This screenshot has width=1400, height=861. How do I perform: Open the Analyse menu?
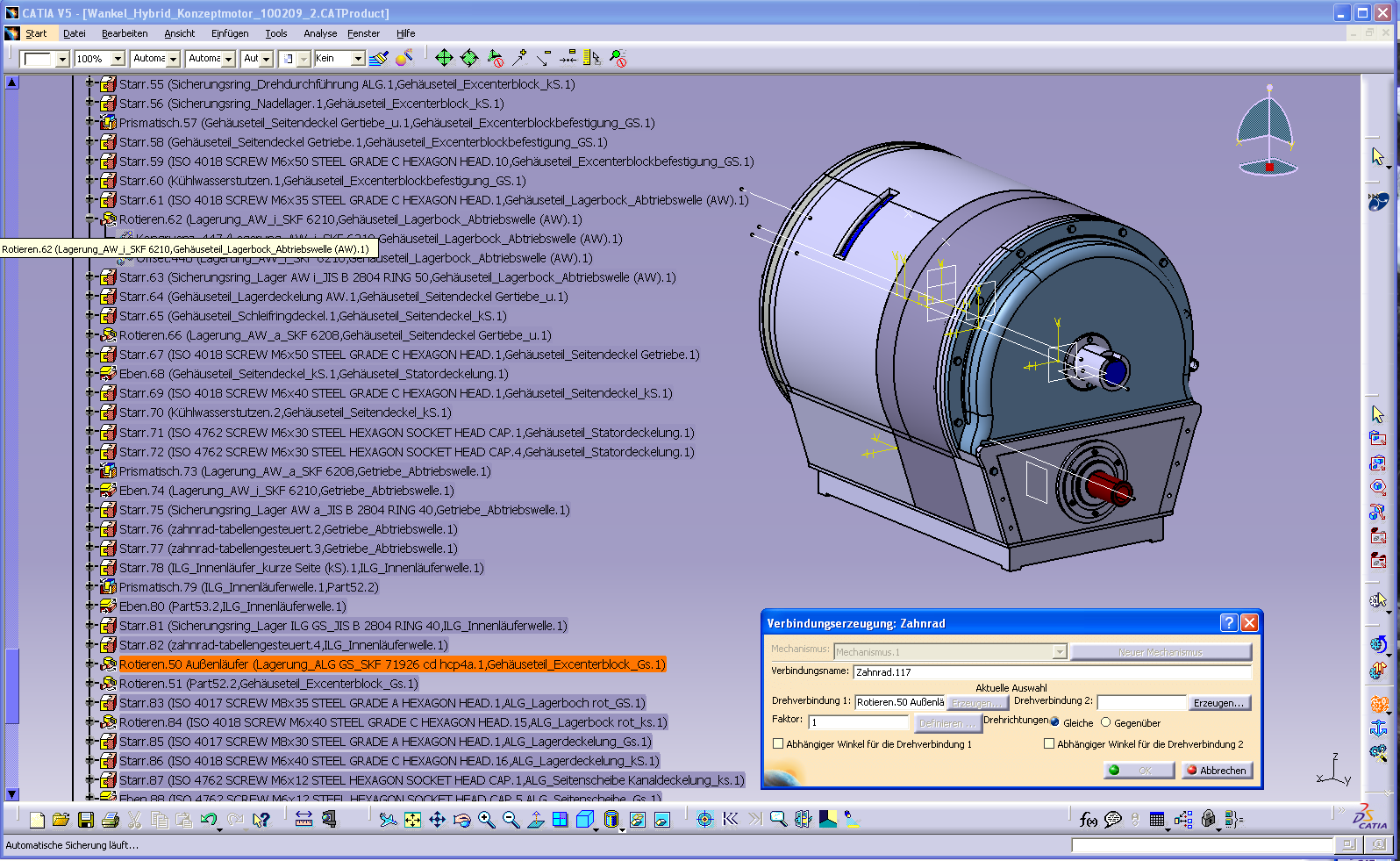[320, 33]
